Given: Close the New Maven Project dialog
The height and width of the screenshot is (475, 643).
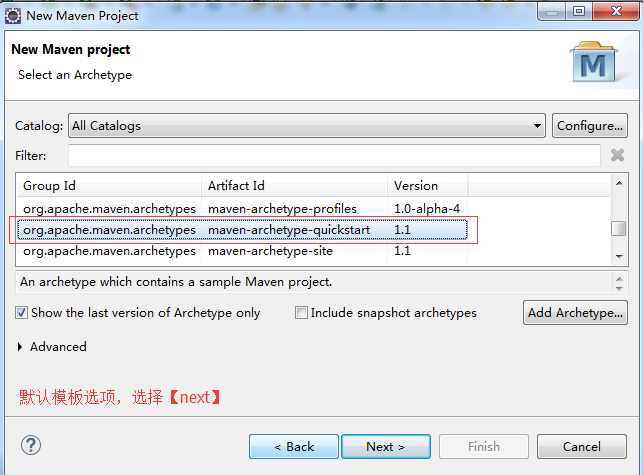Looking at the screenshot, I should pos(616,11).
